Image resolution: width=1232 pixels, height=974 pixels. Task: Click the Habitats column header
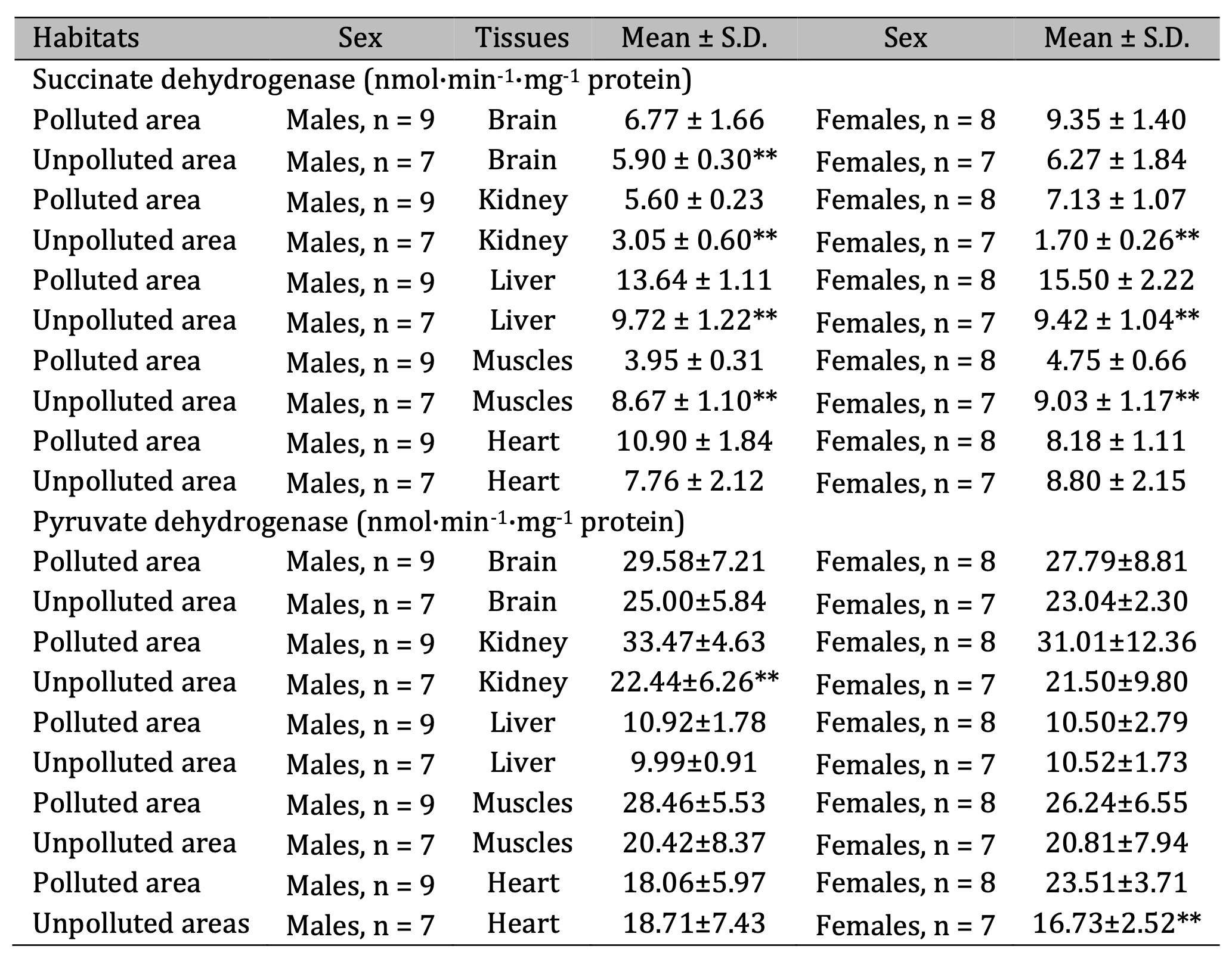85,38
